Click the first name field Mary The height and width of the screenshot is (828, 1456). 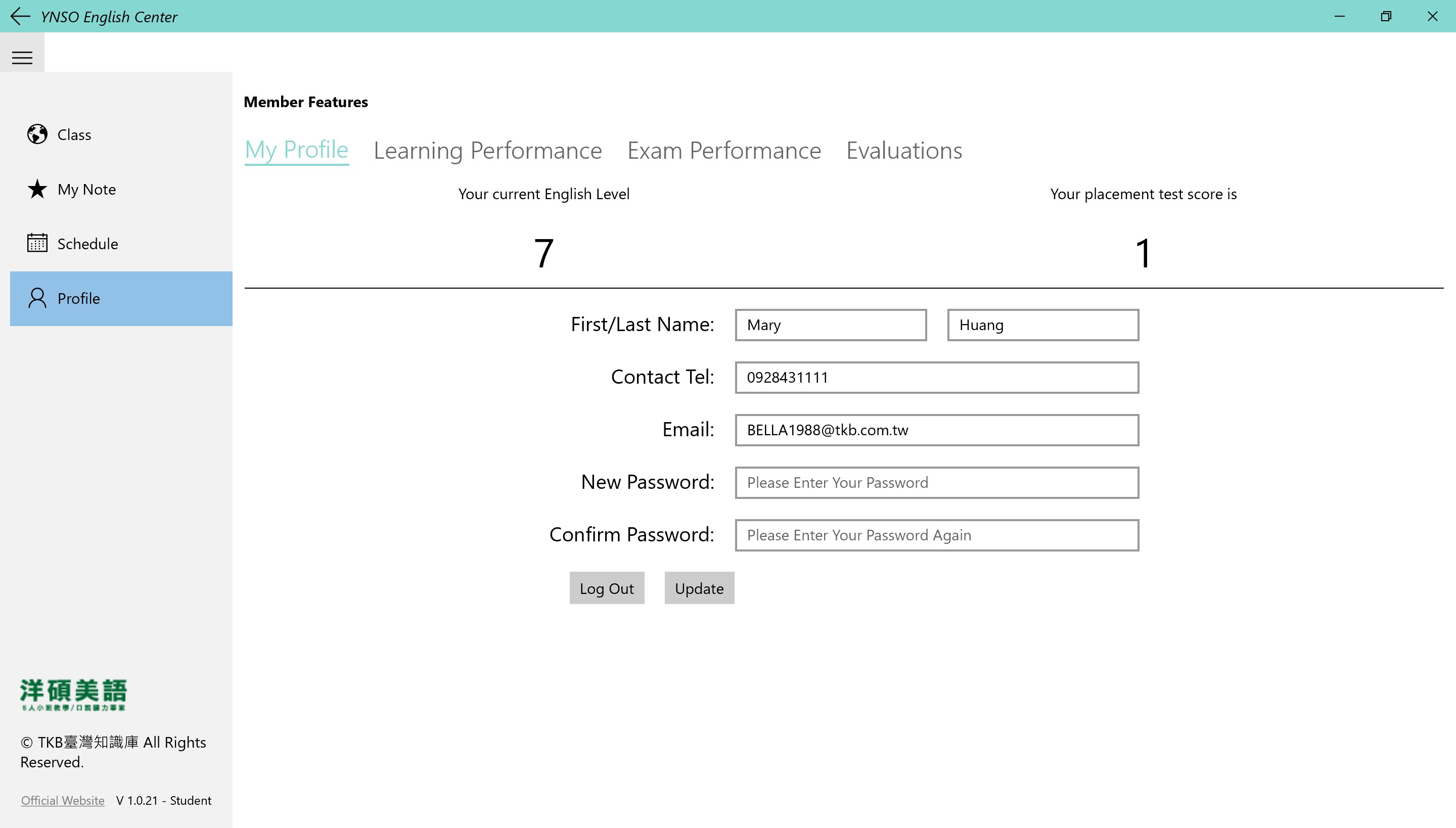830,325
